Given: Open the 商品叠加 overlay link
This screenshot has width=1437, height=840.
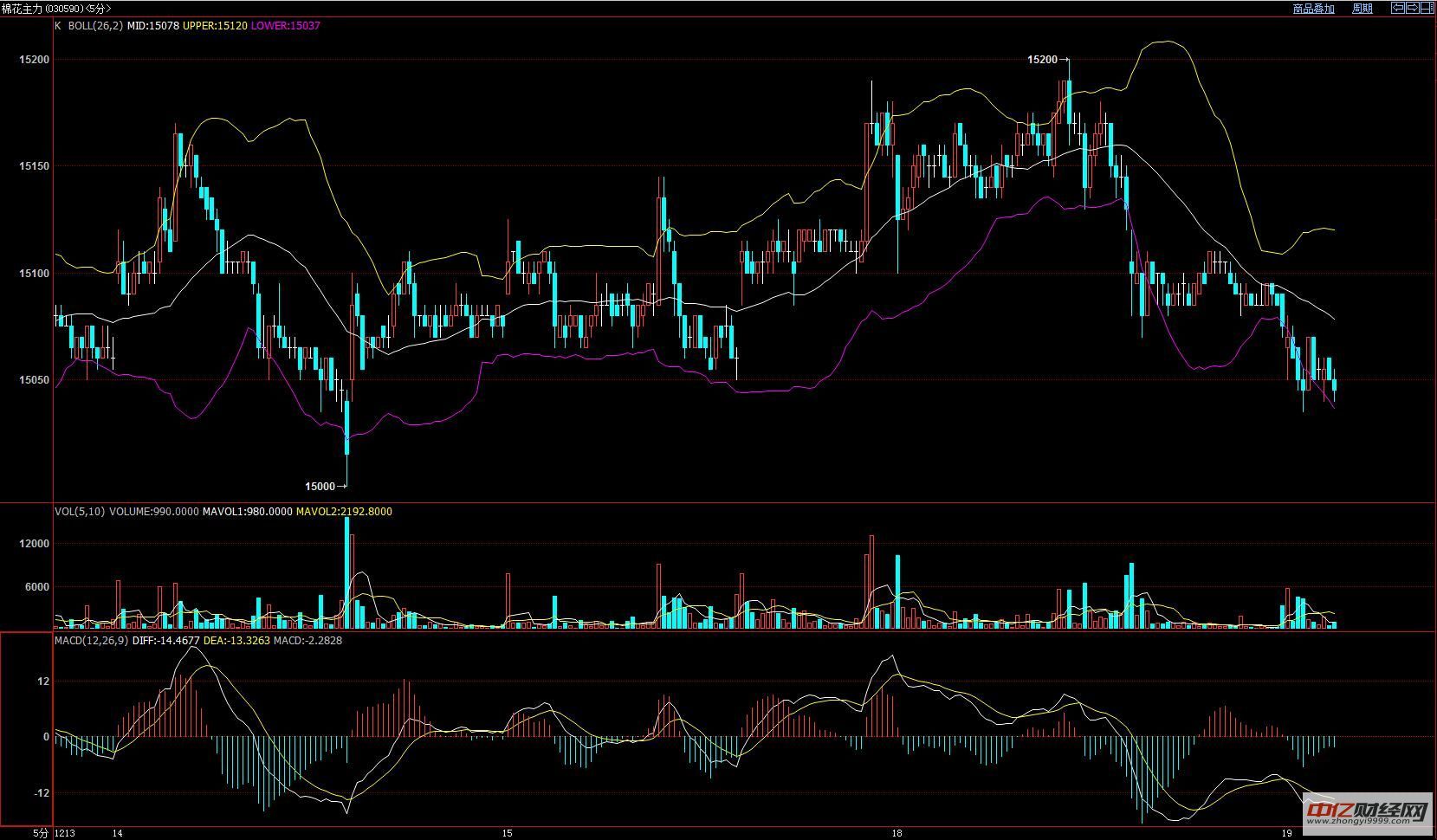Looking at the screenshot, I should 1313,9.
